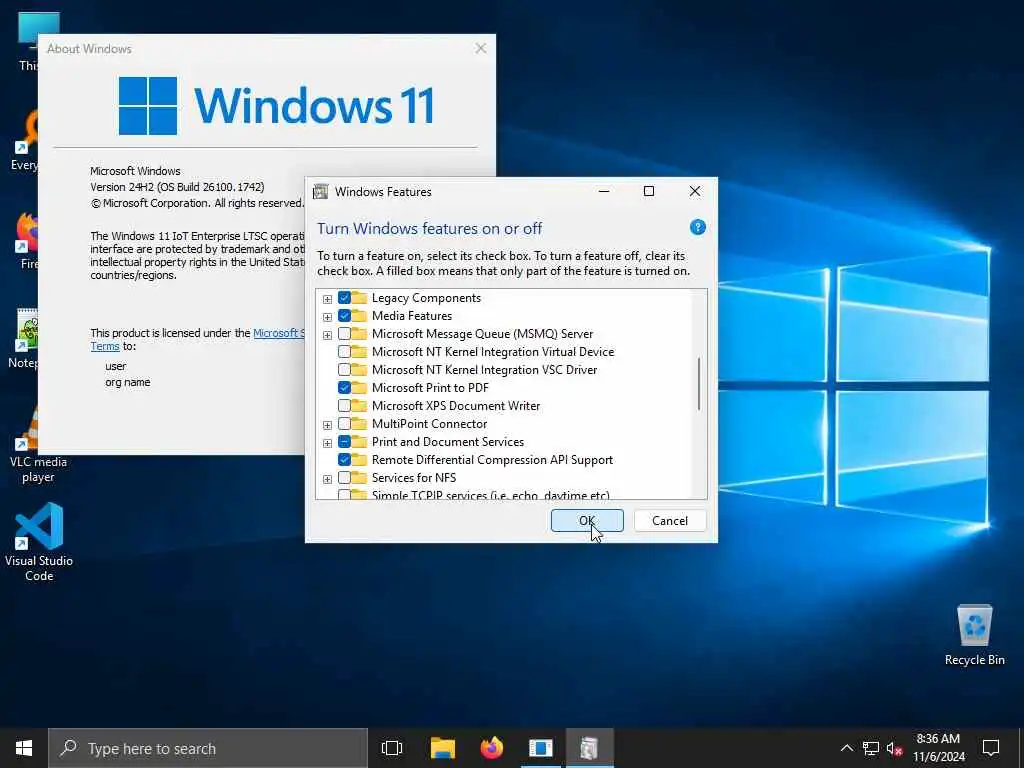Expand Print and Document Services node
The height and width of the screenshot is (768, 1024).
click(x=327, y=443)
